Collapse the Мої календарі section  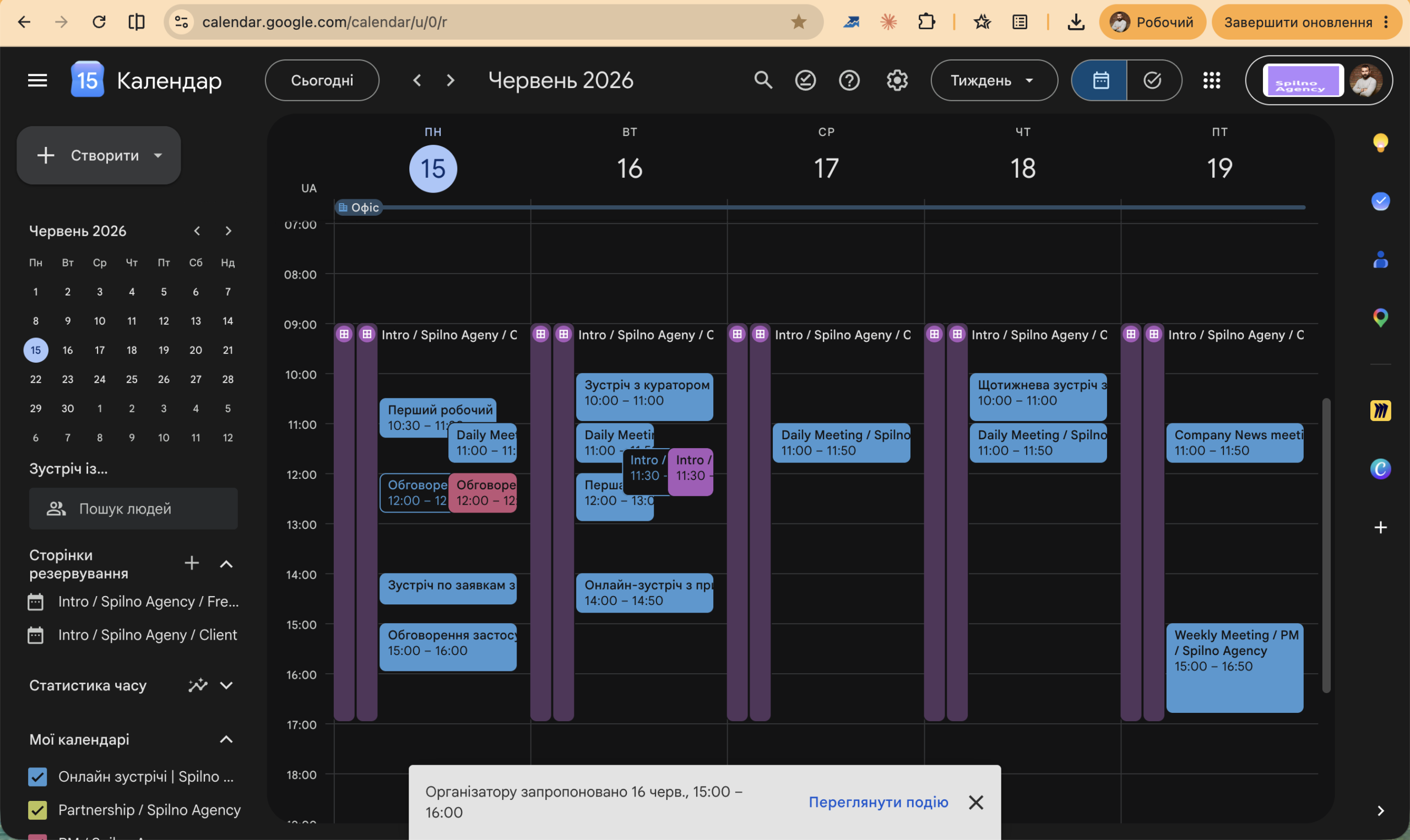point(226,739)
